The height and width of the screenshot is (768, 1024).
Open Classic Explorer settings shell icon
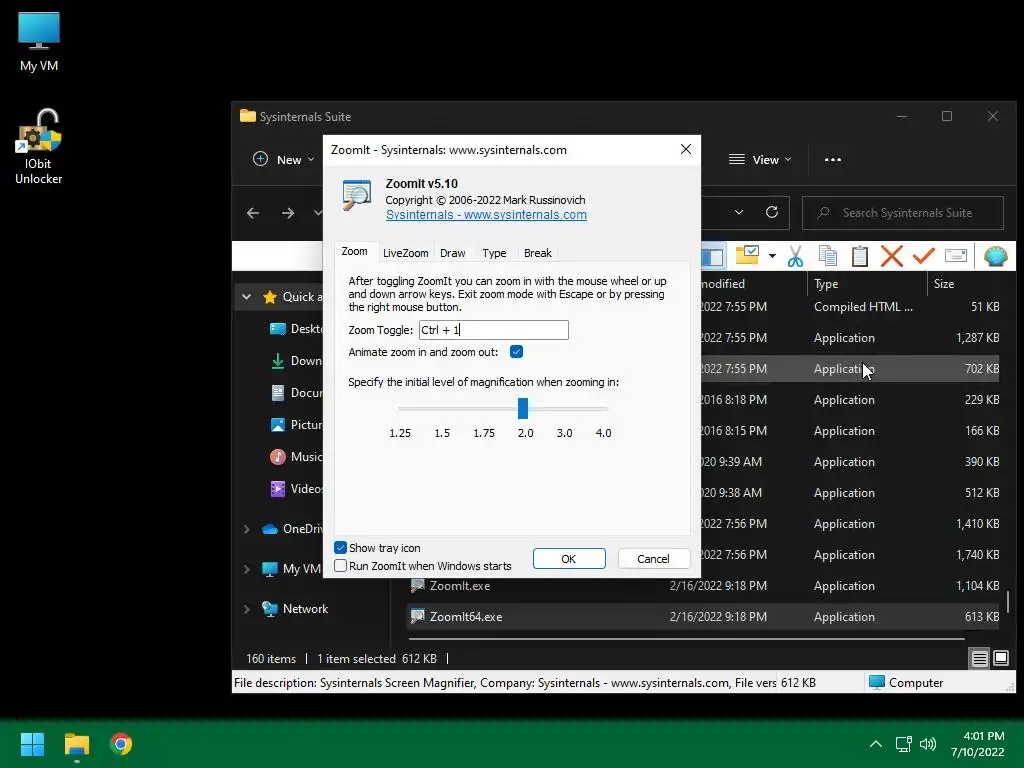995,256
